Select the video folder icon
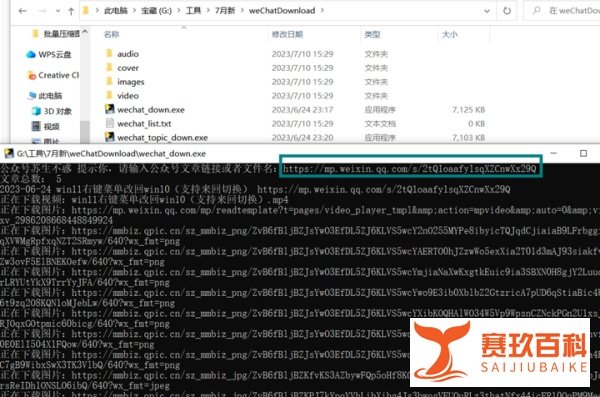This screenshot has height=397, width=600. pyautogui.click(x=109, y=95)
